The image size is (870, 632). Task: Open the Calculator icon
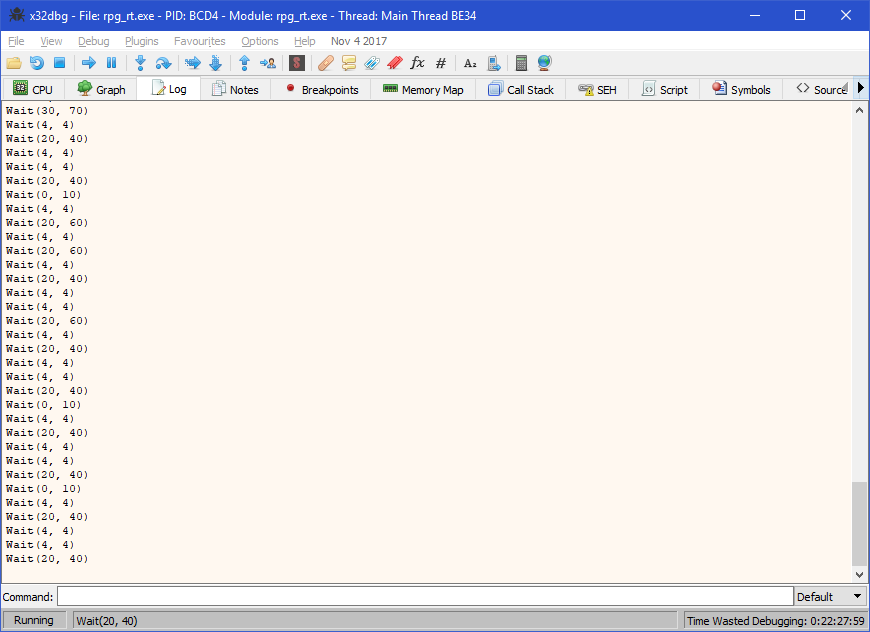[x=521, y=63]
